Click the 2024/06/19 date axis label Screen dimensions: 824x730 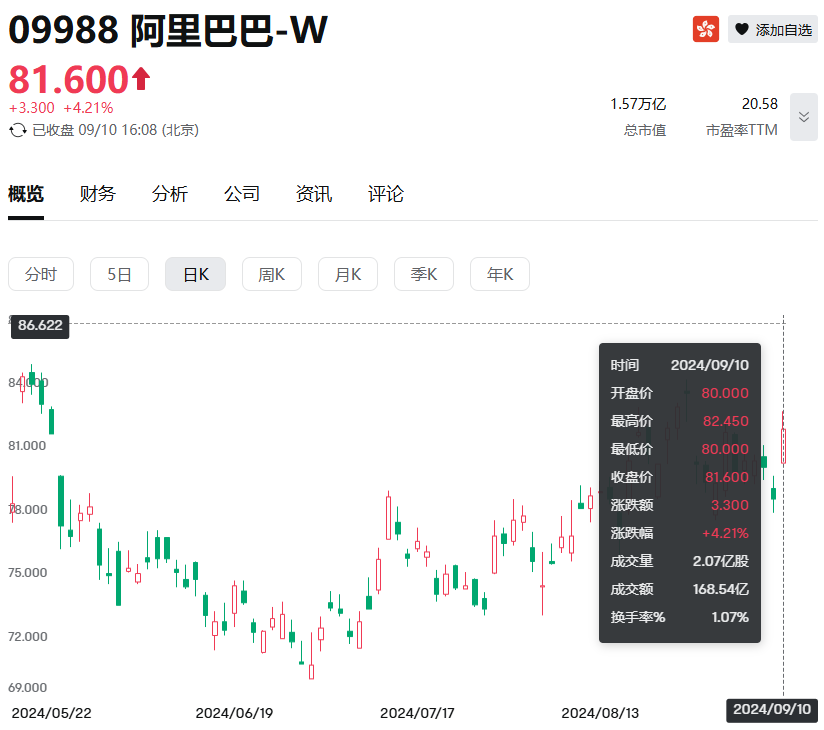coord(234,713)
